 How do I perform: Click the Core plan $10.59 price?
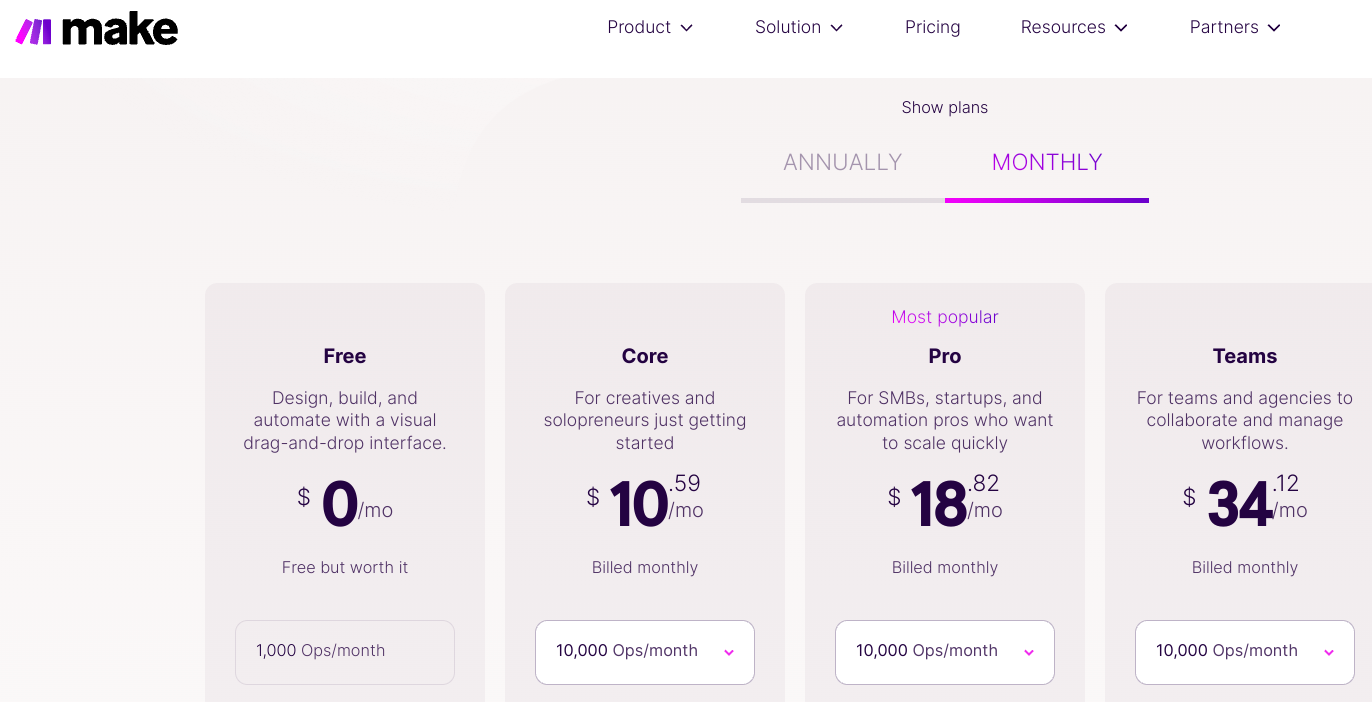(x=645, y=501)
